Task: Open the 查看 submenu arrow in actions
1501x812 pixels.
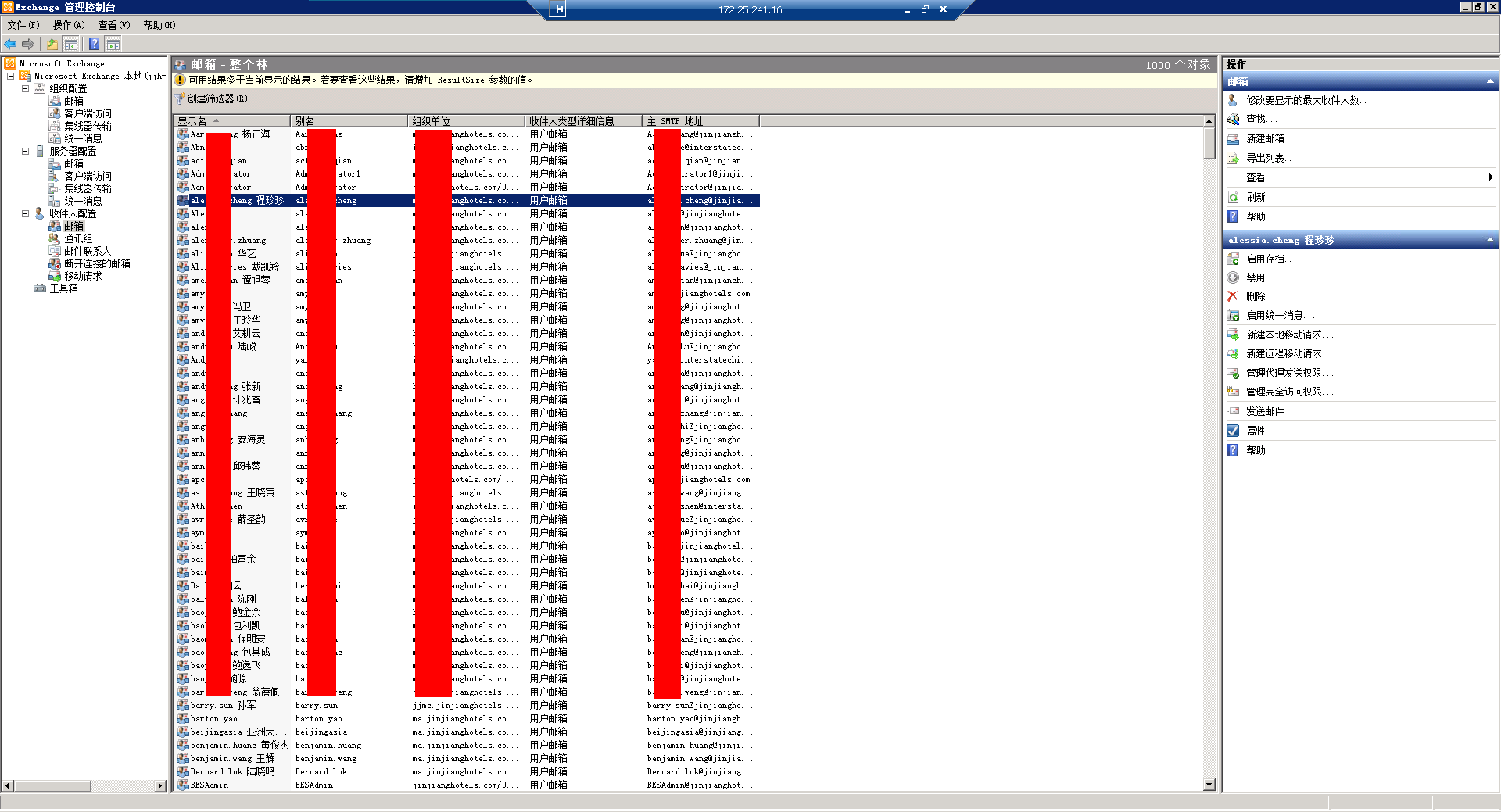Action: (x=1491, y=177)
